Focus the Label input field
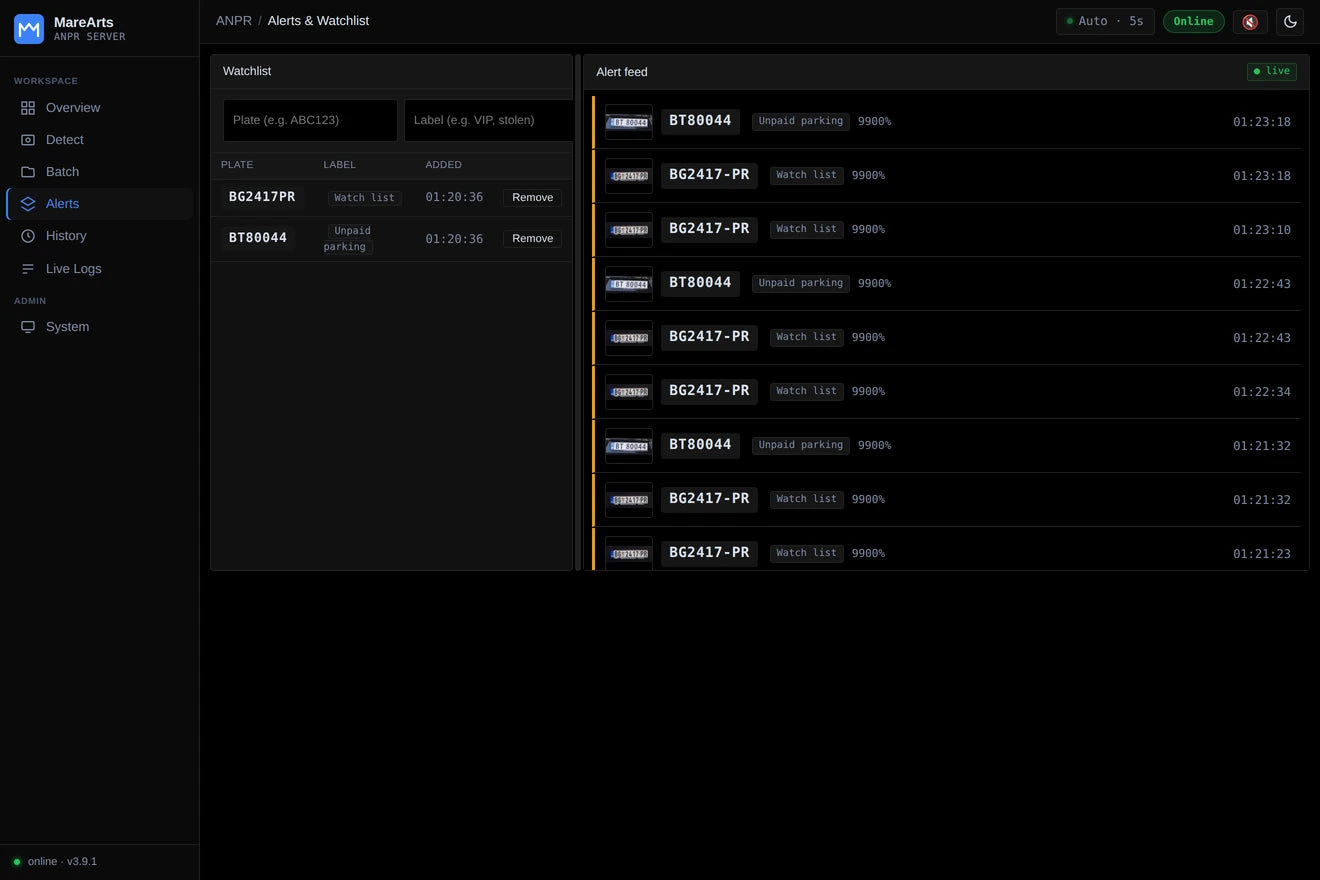Viewport: 1320px width, 880px height. coord(488,120)
